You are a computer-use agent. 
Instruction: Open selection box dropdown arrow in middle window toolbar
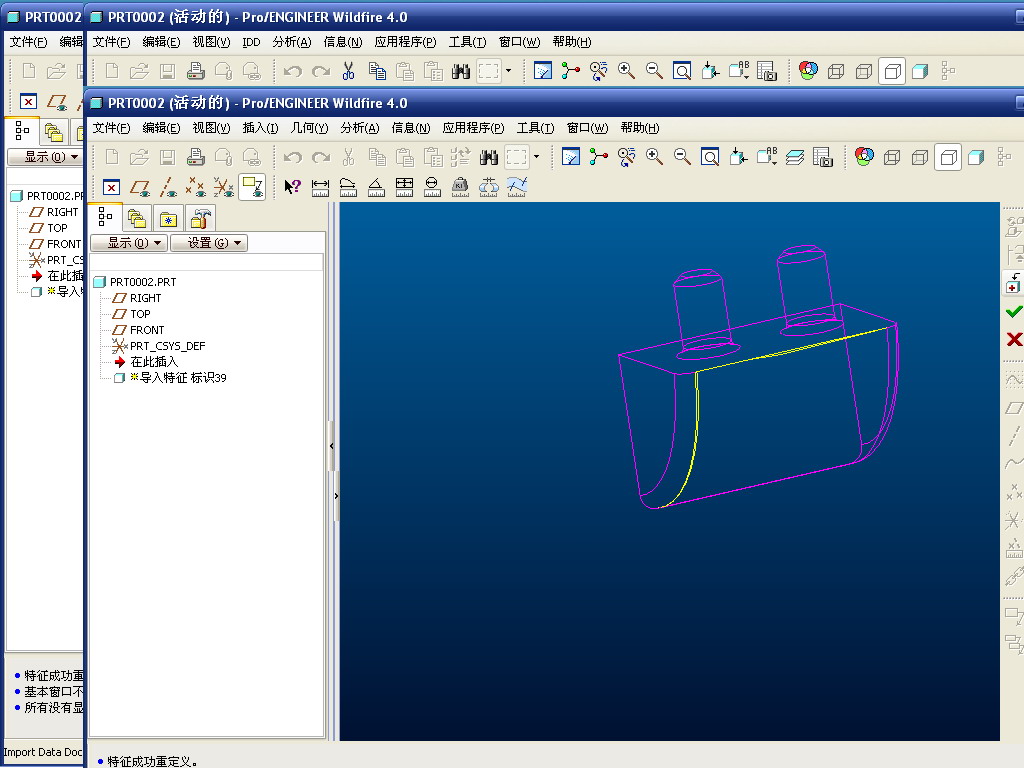click(x=508, y=71)
